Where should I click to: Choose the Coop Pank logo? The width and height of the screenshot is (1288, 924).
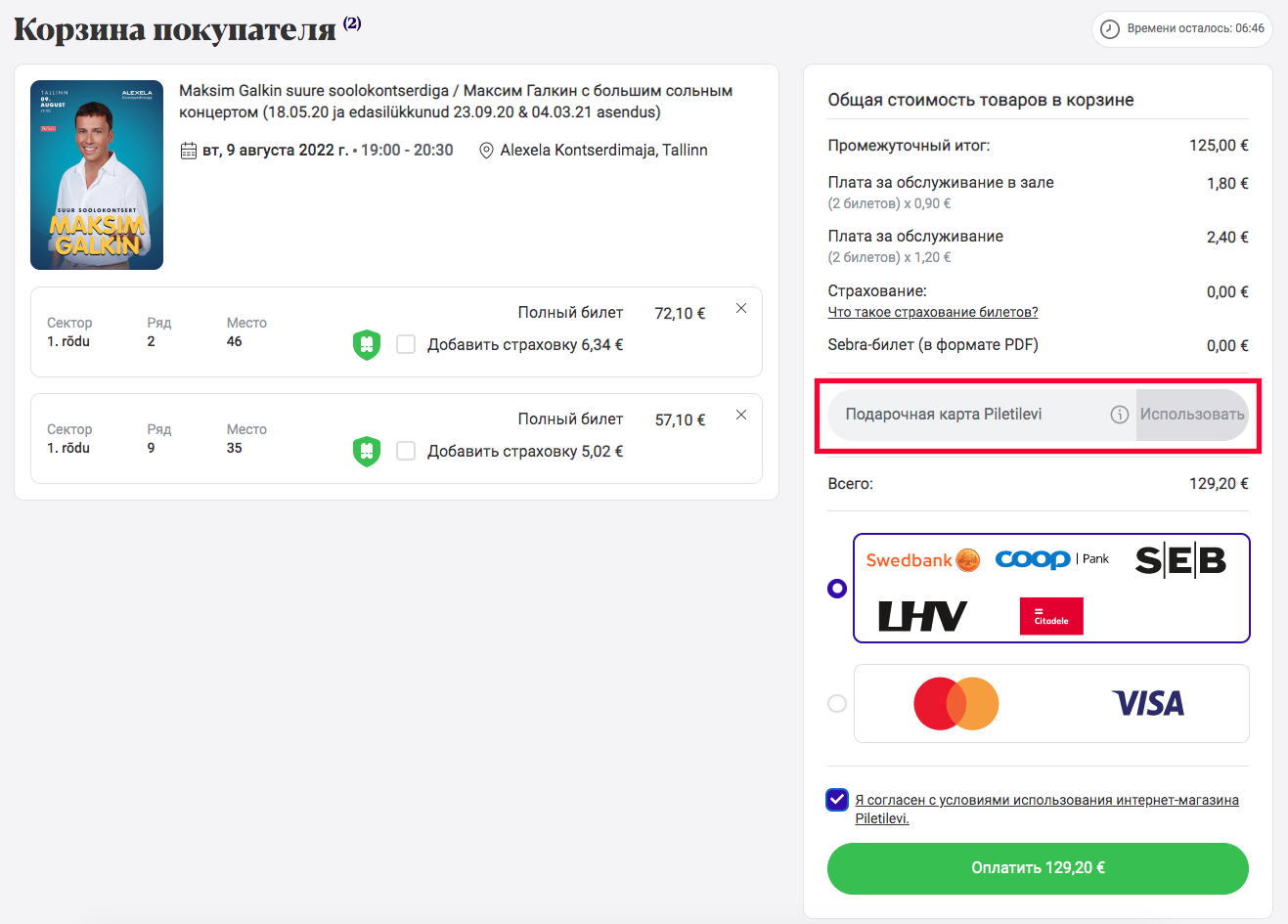(1052, 559)
